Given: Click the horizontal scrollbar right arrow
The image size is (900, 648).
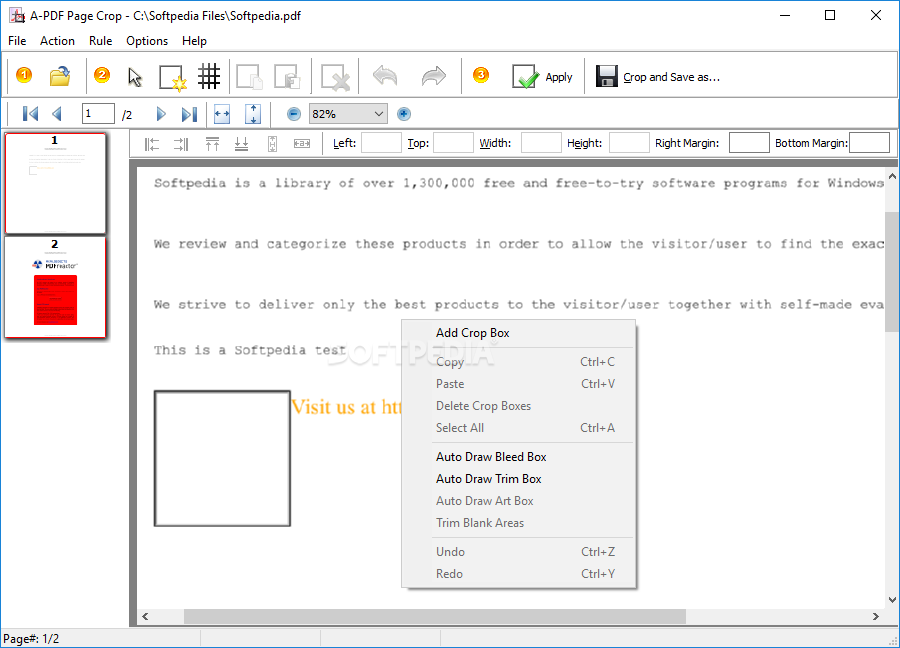Looking at the screenshot, I should click(x=875, y=616).
